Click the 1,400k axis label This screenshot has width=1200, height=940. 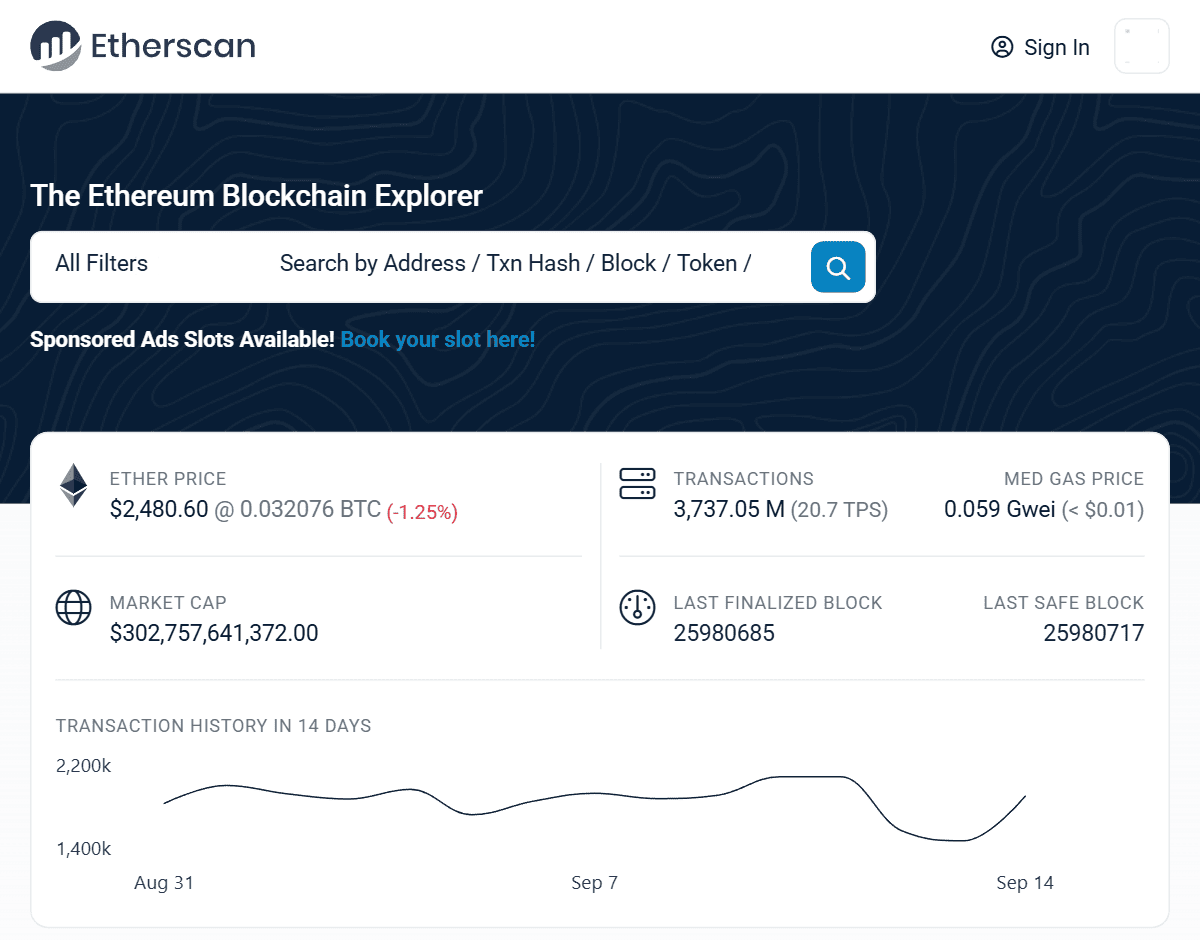click(84, 849)
